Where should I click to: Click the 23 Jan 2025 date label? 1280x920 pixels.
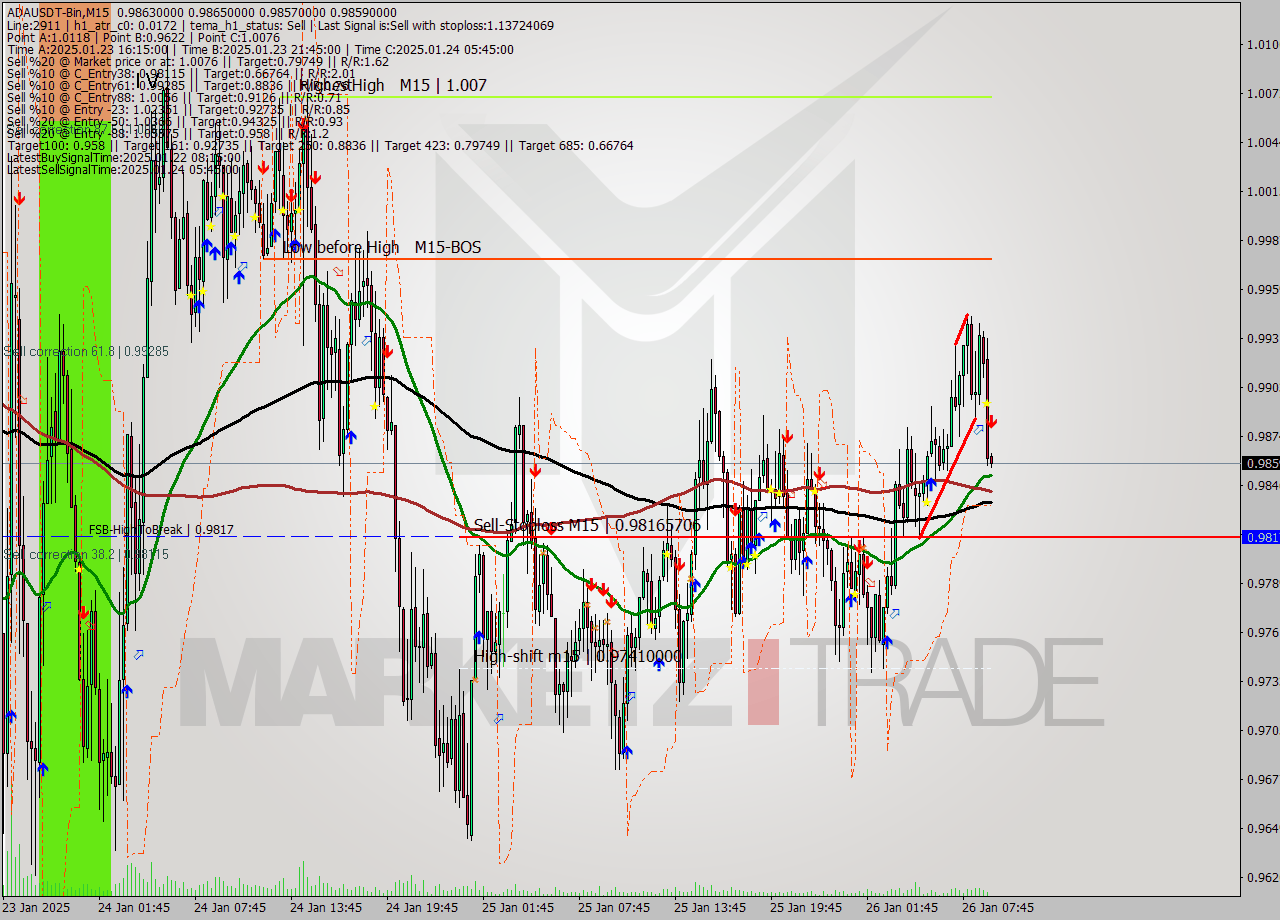pyautogui.click(x=36, y=908)
